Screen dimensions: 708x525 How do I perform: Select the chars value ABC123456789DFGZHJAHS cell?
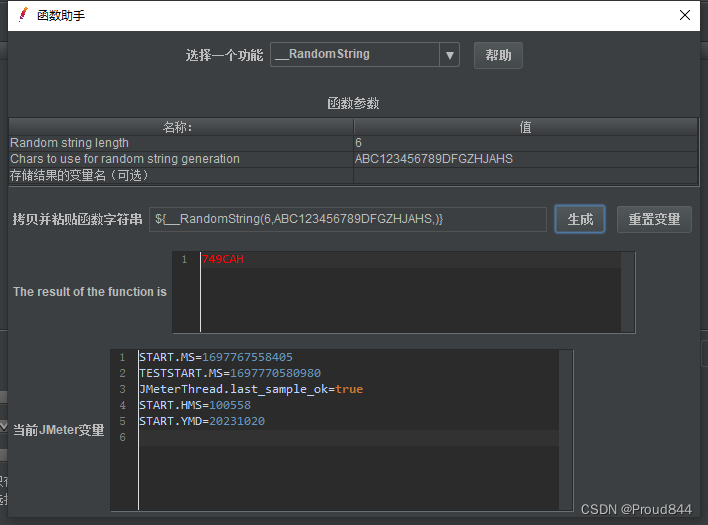(526, 159)
